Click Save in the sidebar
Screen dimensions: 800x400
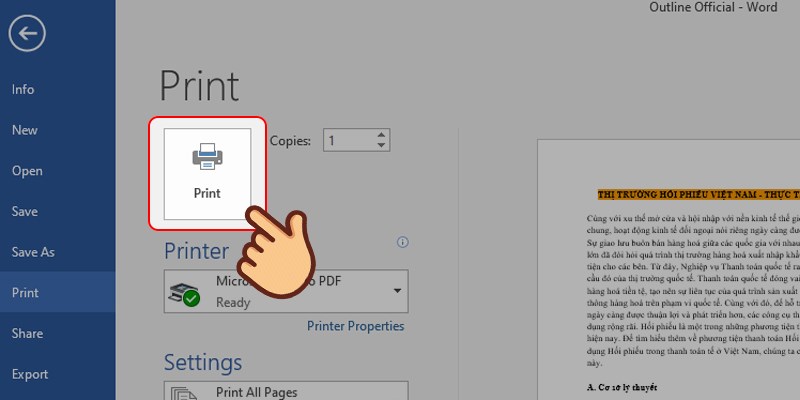pyautogui.click(x=25, y=212)
